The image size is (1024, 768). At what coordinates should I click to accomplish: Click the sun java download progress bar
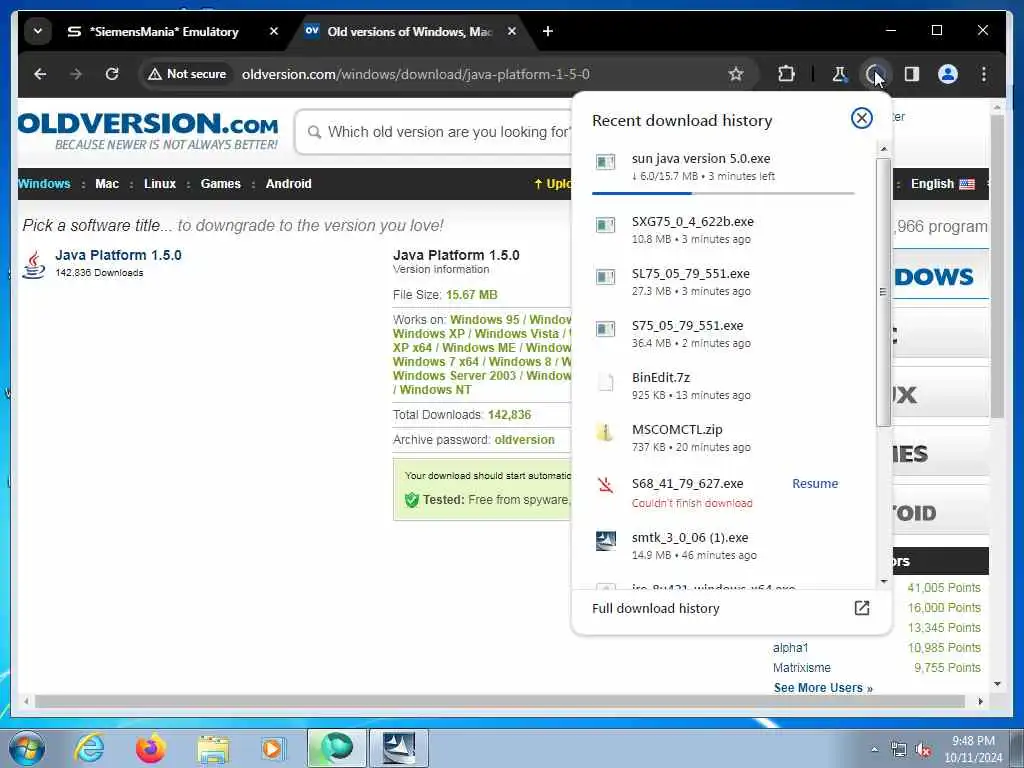pyautogui.click(x=723, y=193)
